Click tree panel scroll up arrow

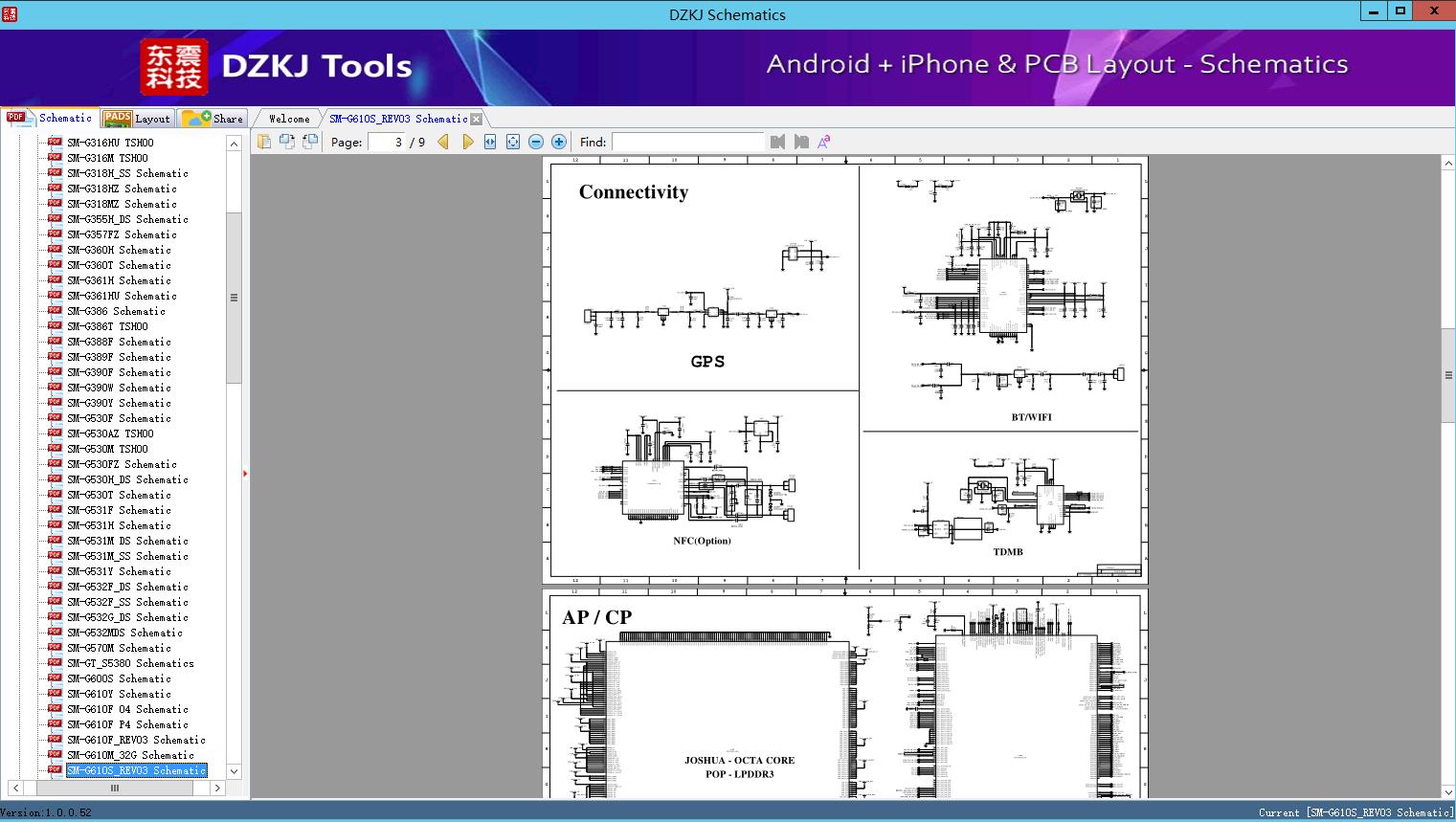(234, 144)
